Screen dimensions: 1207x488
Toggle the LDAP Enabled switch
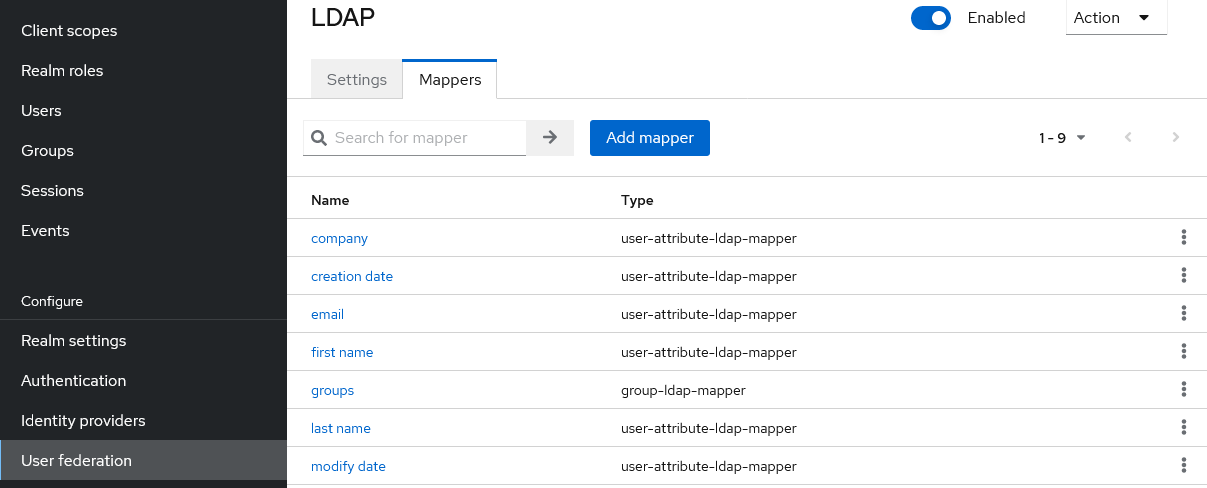[x=931, y=18]
